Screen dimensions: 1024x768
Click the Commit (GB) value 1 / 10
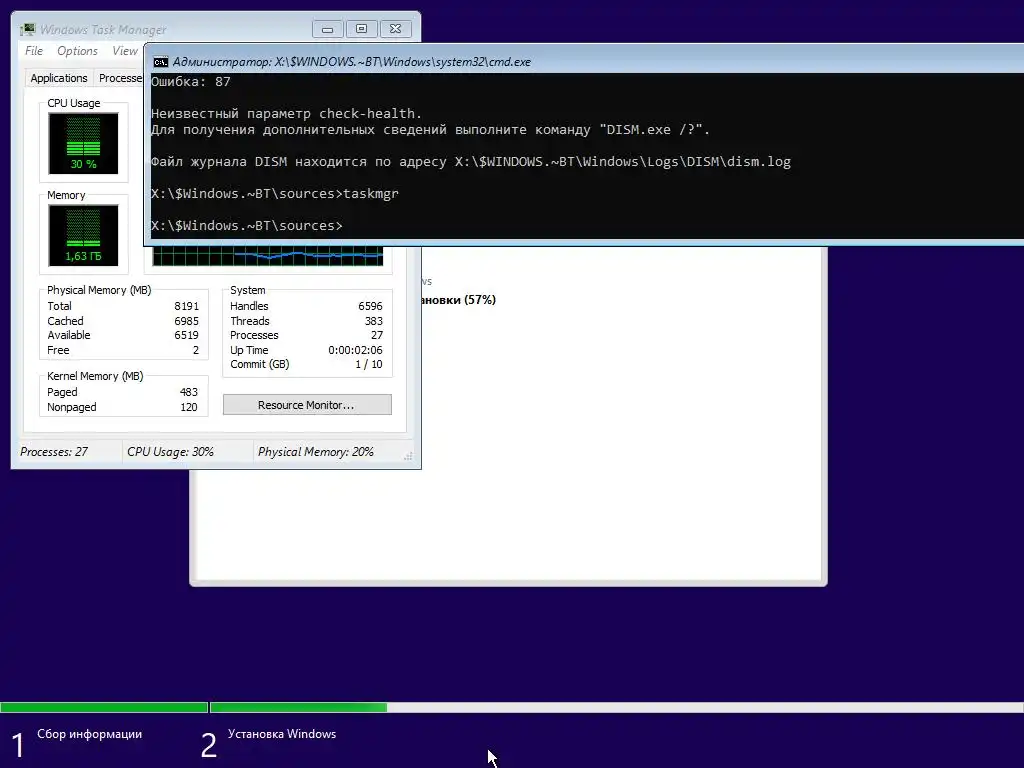369,364
